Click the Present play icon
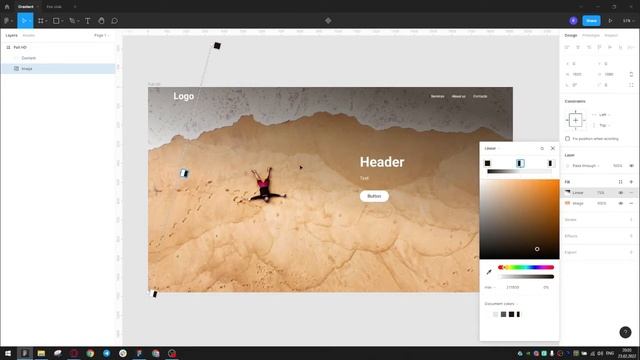Screen dimensions: 640x360 click(610, 20)
